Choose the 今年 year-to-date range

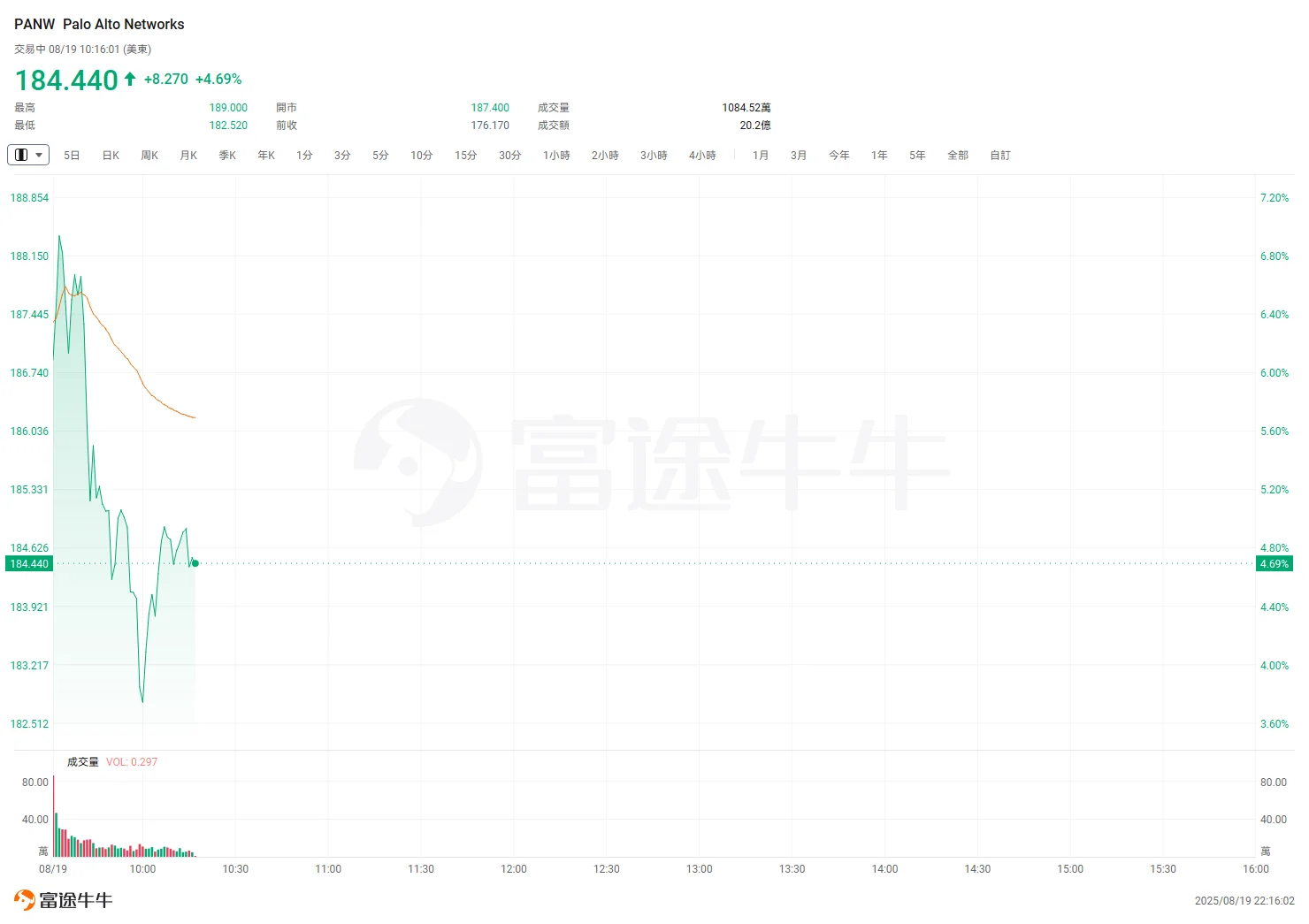839,156
